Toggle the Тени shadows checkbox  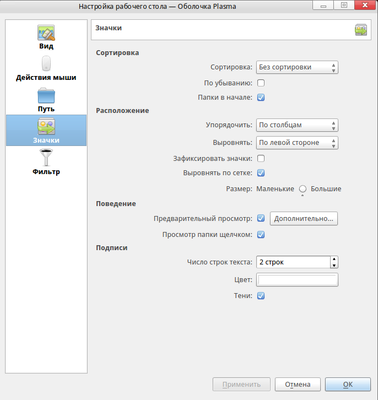(261, 296)
